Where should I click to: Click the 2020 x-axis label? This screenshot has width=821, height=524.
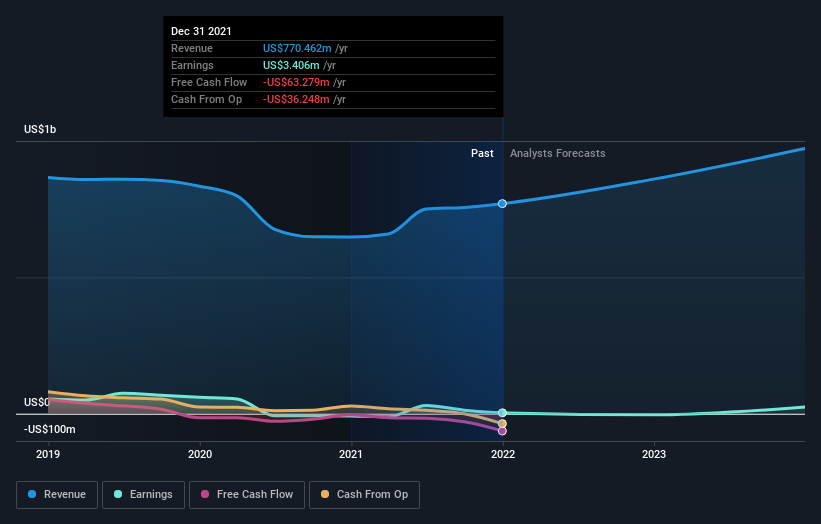[x=200, y=454]
